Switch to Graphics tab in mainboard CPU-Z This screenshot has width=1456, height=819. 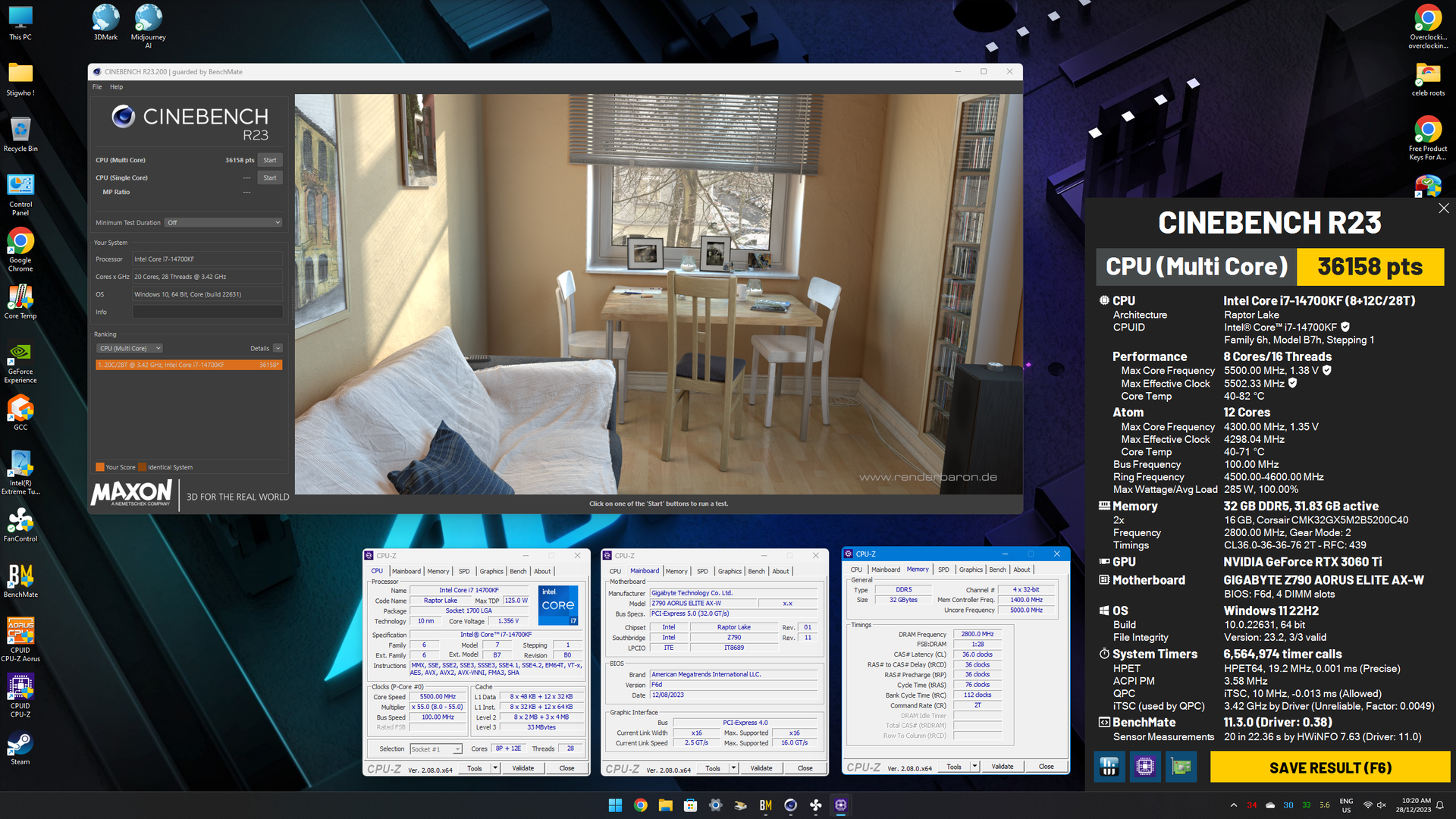click(x=730, y=572)
